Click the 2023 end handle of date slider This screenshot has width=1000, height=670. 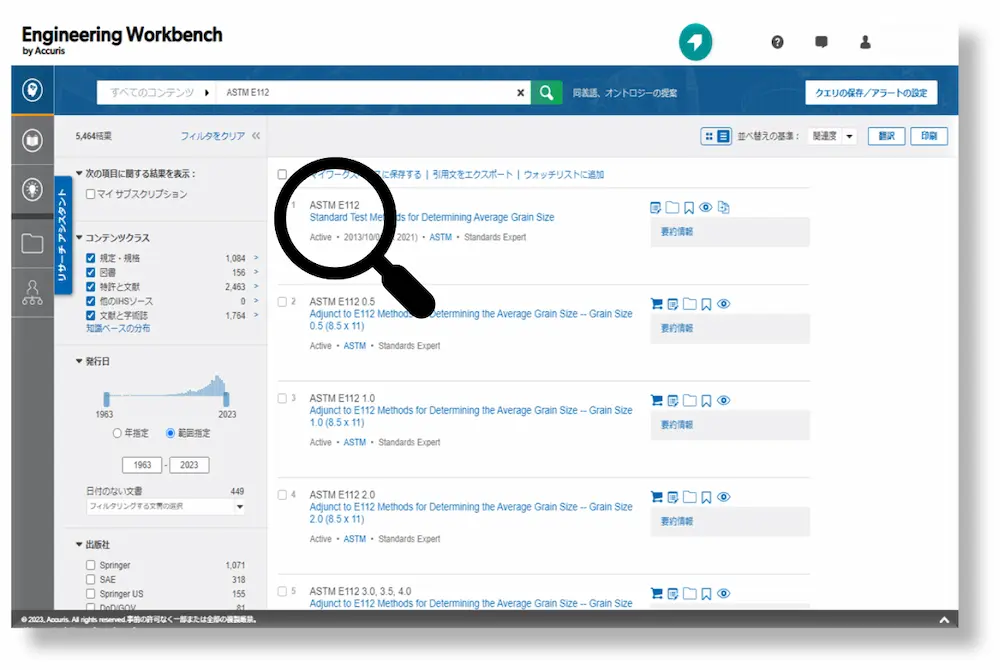(x=226, y=400)
